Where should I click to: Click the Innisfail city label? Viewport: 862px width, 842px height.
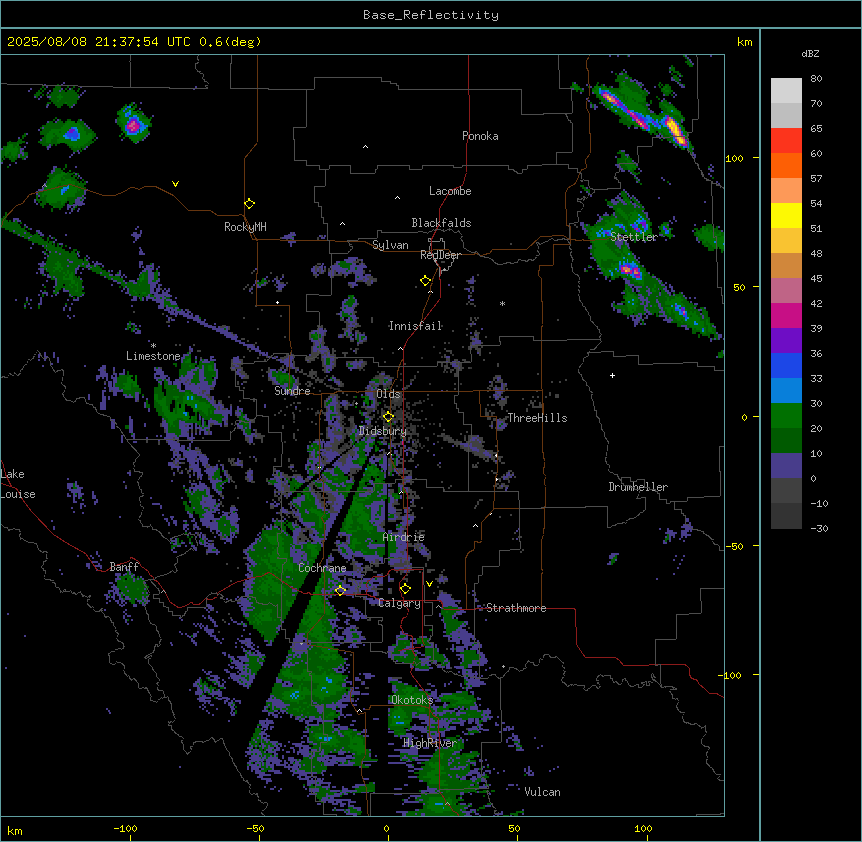click(x=415, y=326)
